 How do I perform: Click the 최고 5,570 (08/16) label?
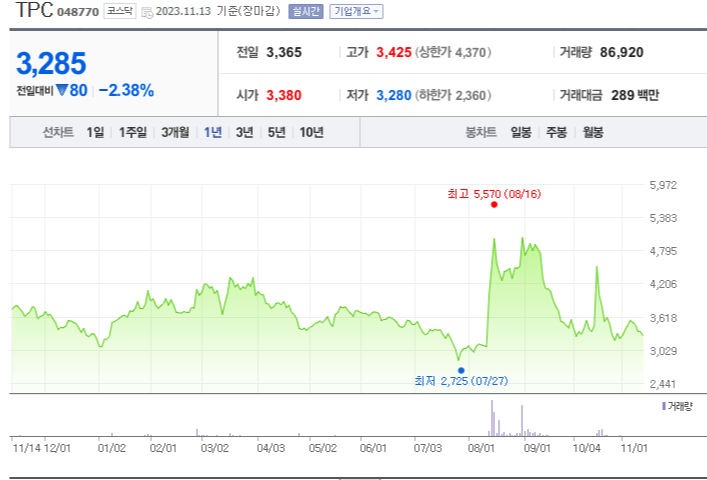pyautogui.click(x=494, y=194)
